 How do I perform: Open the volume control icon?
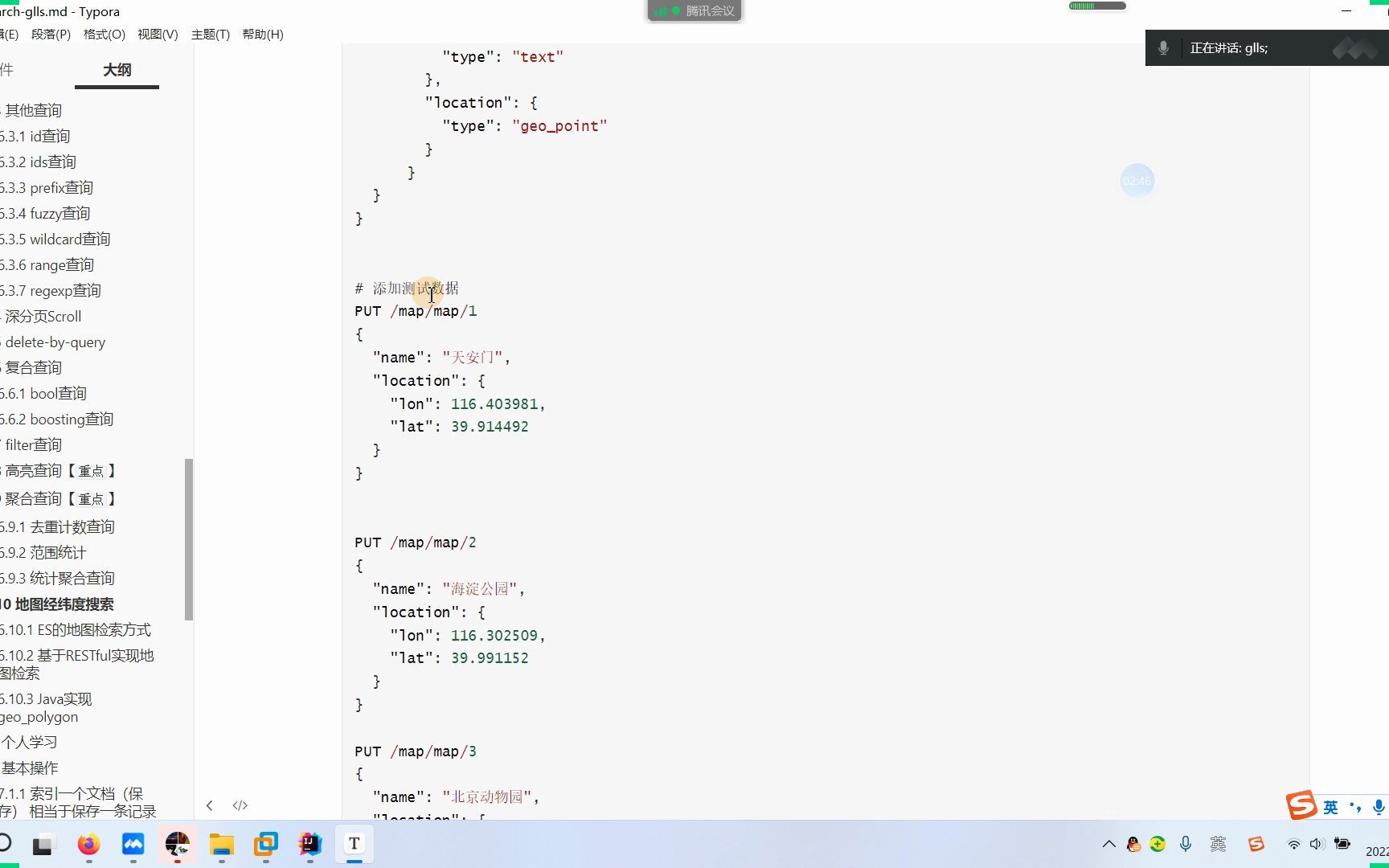click(x=1317, y=844)
